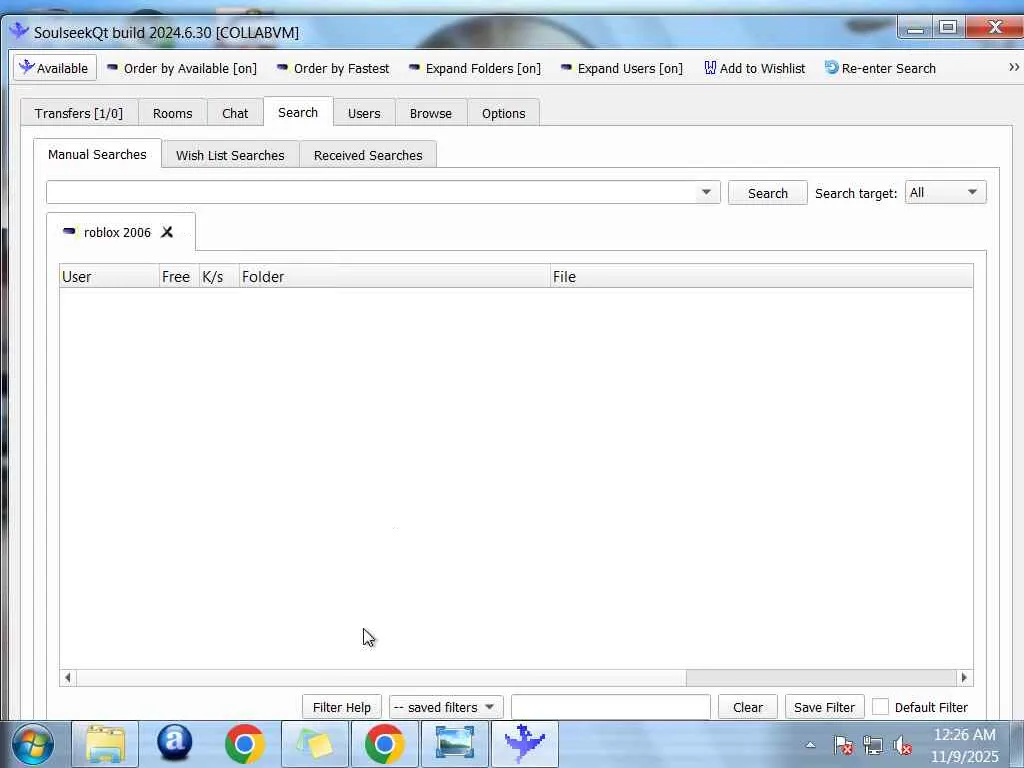Viewport: 1024px width, 768px height.
Task: Open the Available status button
Action: [55, 68]
